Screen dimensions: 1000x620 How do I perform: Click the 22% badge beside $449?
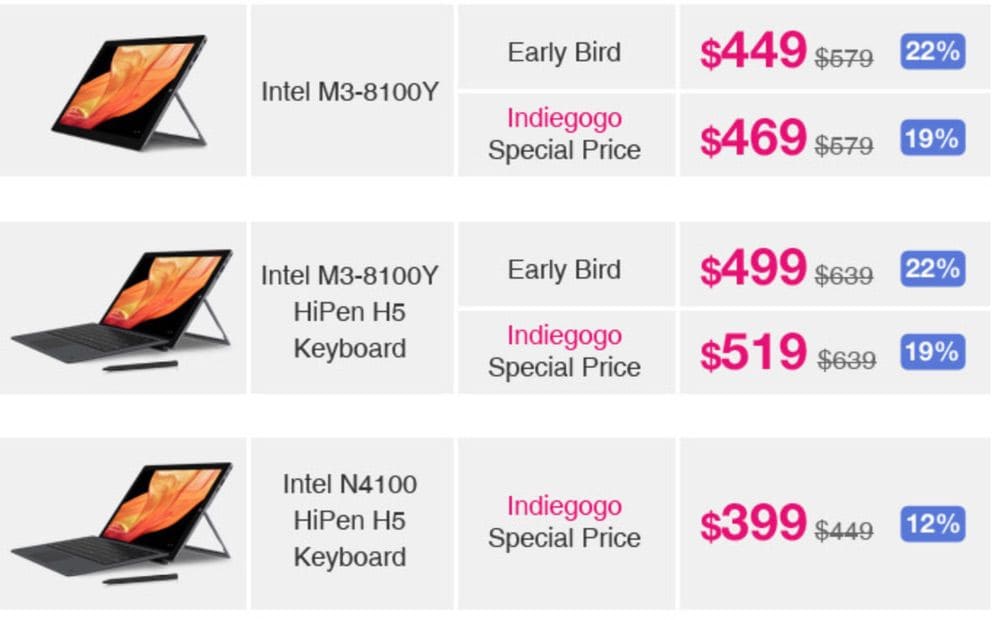pos(932,51)
